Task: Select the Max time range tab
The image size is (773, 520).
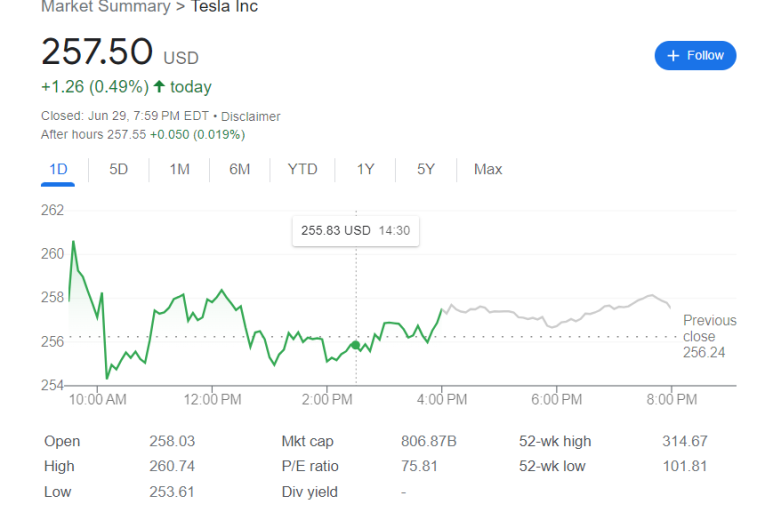Action: click(x=488, y=170)
